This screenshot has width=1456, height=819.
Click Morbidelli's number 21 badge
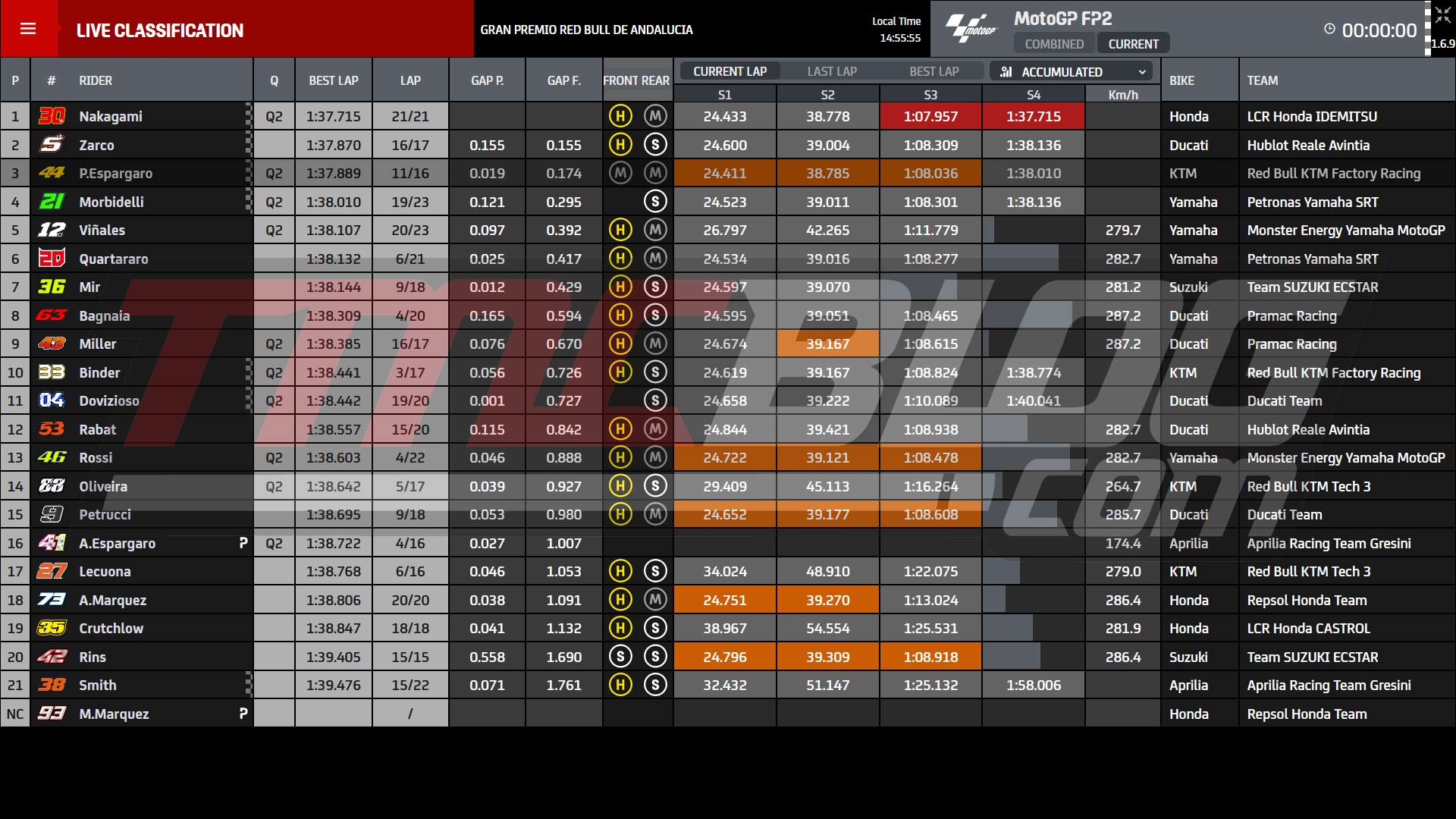(52, 201)
